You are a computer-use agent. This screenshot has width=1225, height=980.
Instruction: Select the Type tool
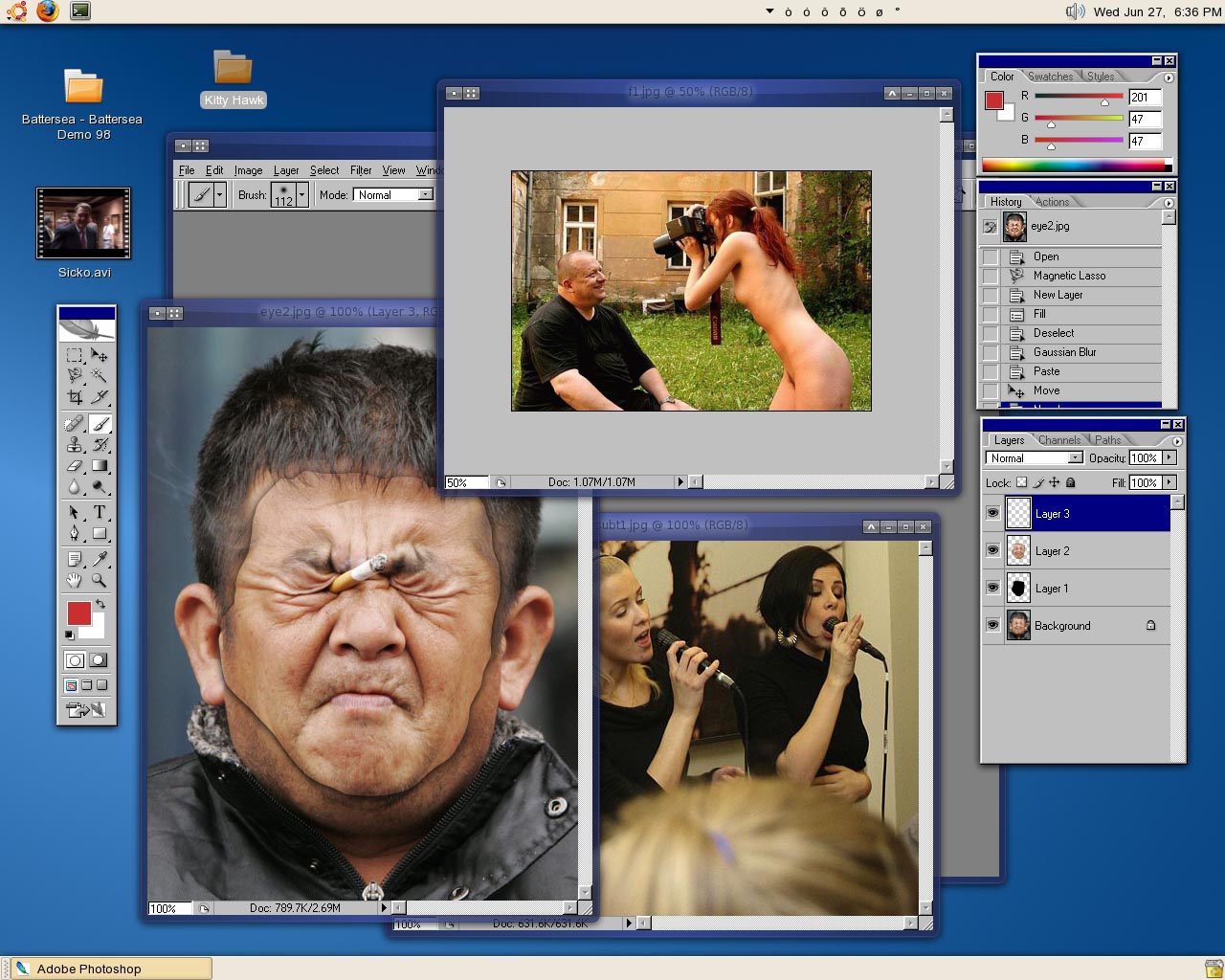coord(99,513)
